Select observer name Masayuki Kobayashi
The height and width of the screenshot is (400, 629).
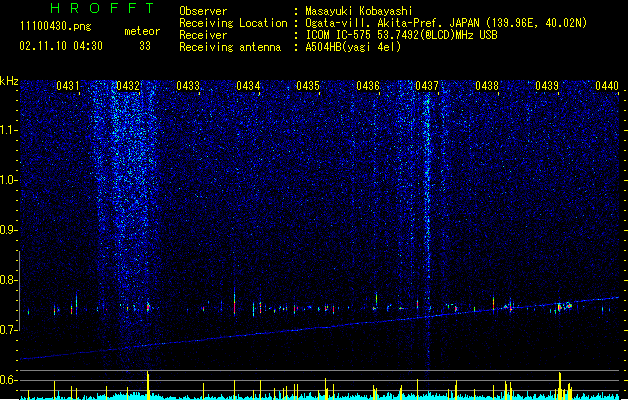coord(359,11)
